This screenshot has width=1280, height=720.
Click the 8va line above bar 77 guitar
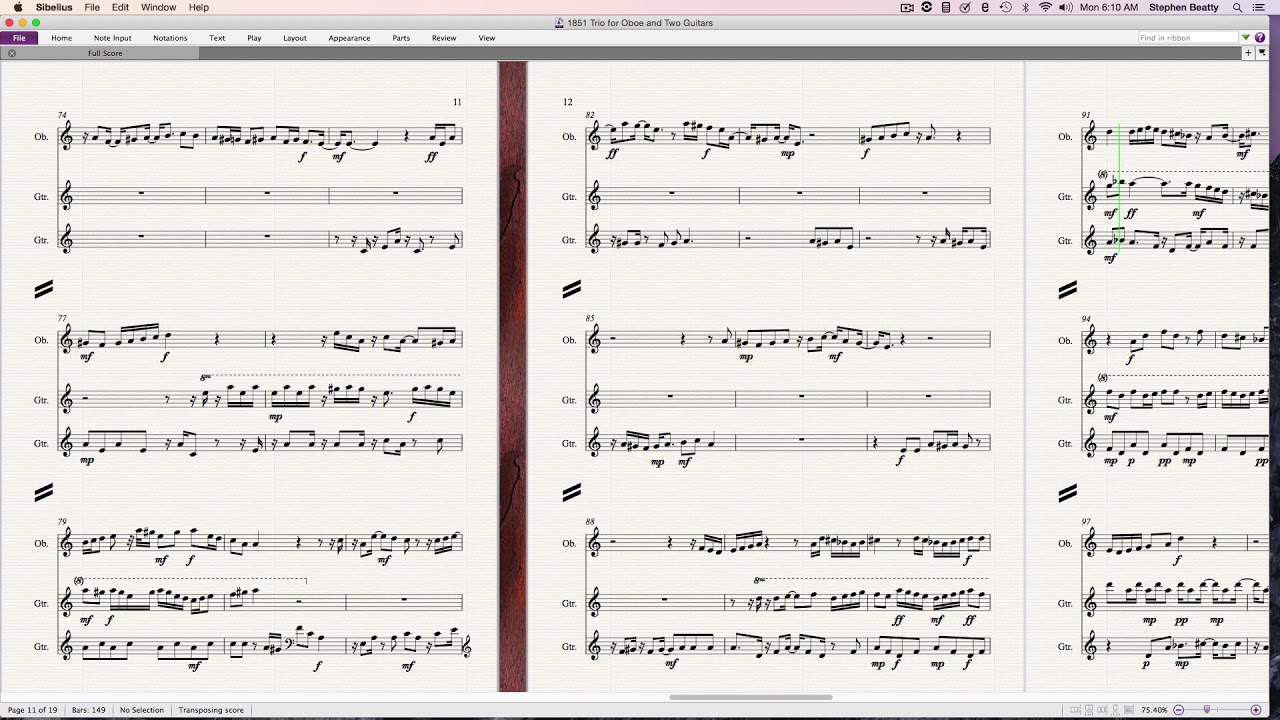point(330,376)
